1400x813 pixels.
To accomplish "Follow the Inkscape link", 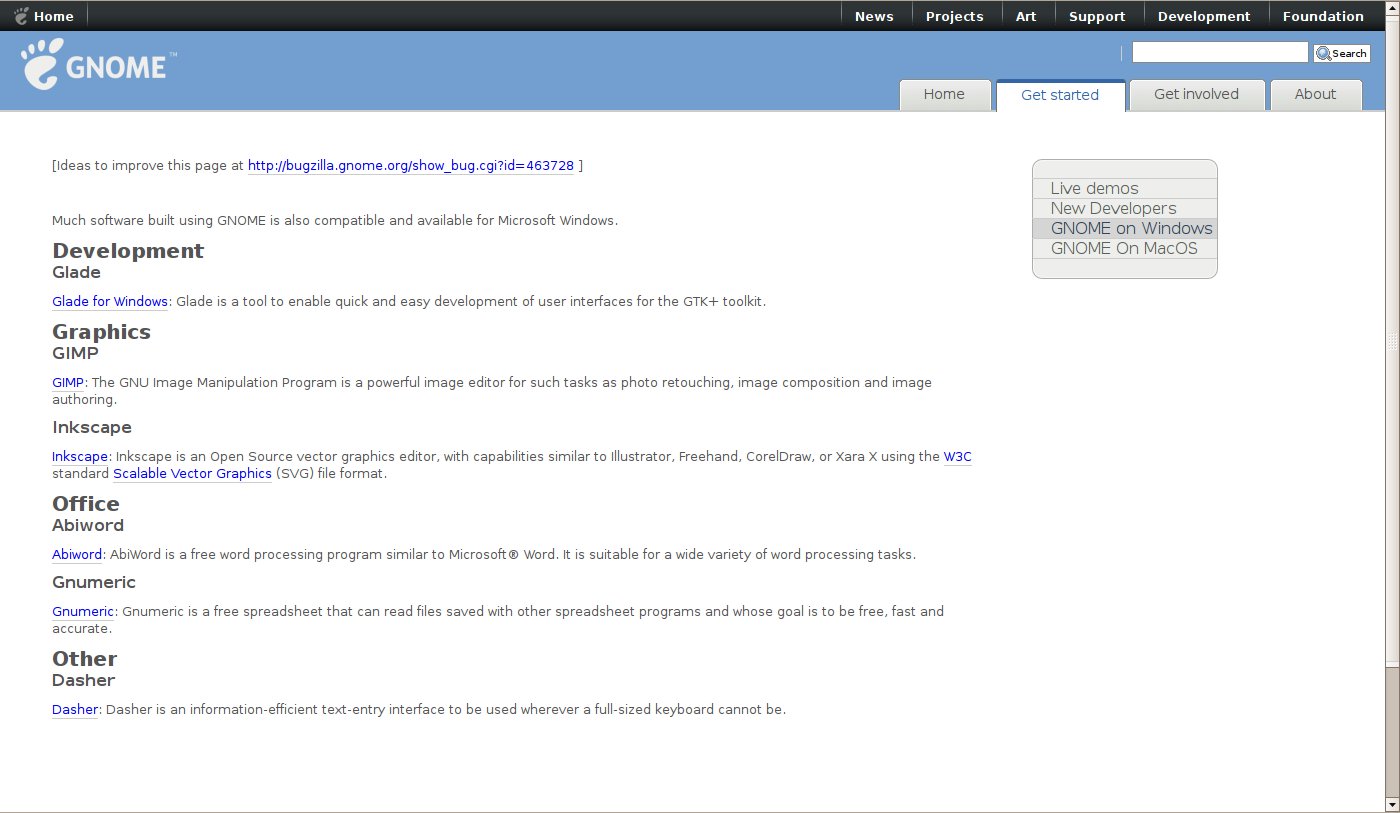I will pos(80,457).
